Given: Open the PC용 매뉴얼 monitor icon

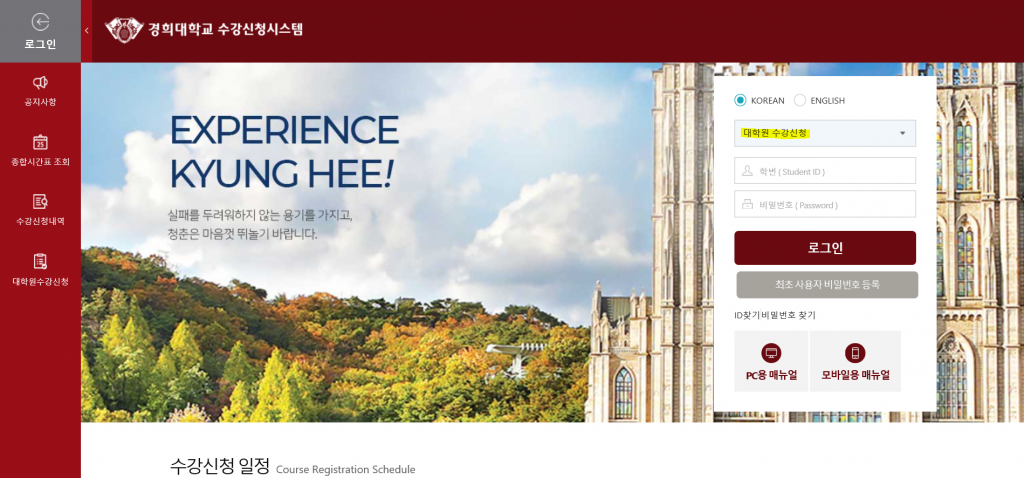Looking at the screenshot, I should 771,353.
